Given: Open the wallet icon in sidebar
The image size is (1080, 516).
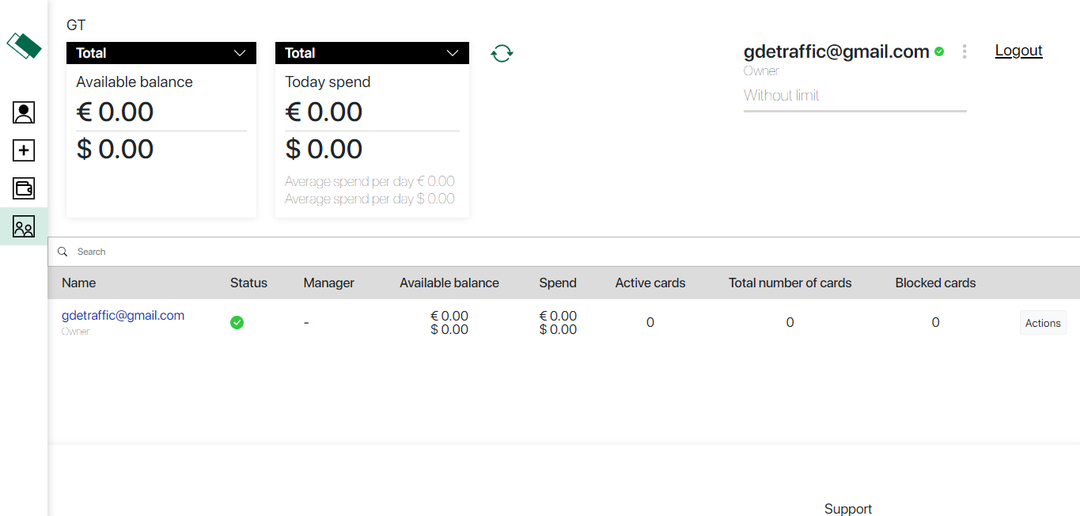Looking at the screenshot, I should click(x=24, y=188).
